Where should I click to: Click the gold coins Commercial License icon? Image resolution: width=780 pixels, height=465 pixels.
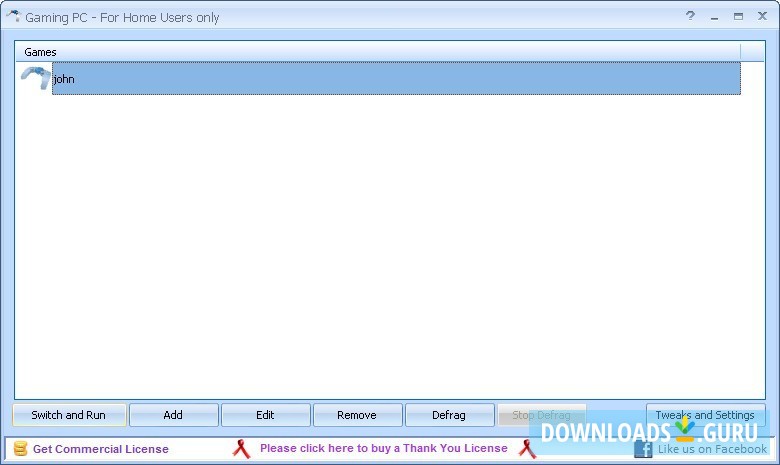(20, 448)
